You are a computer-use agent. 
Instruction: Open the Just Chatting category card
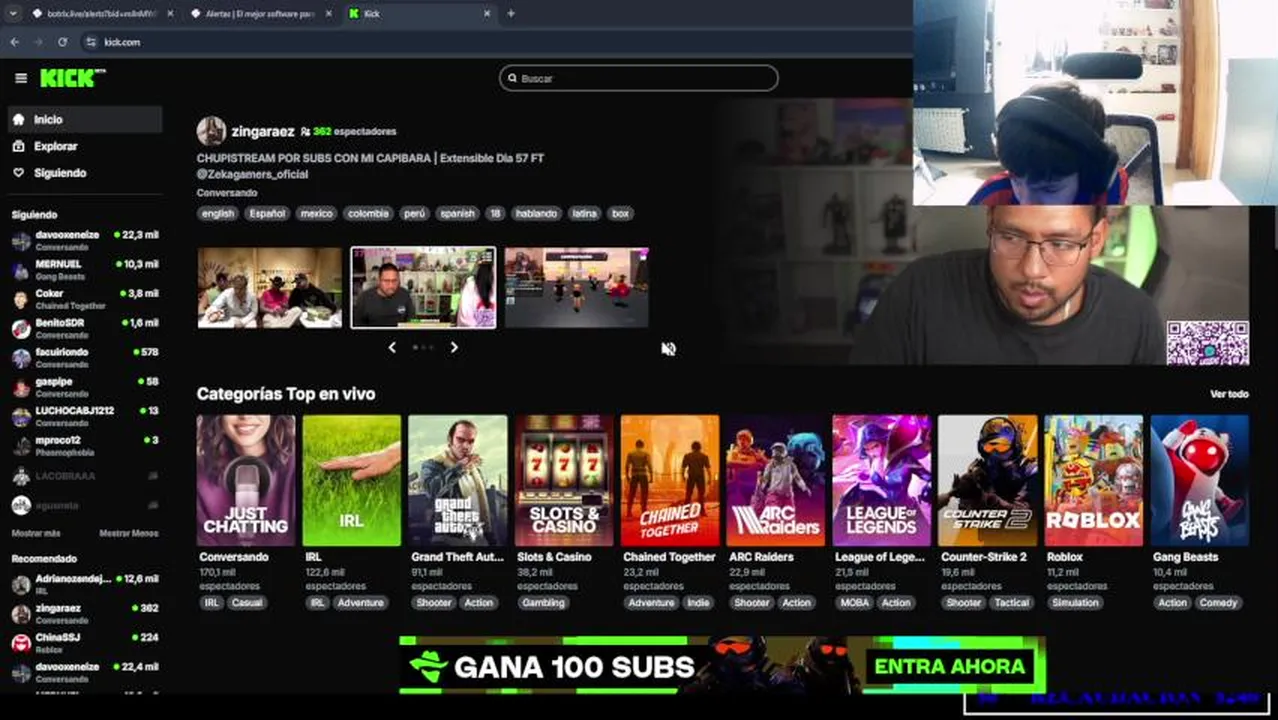(x=246, y=480)
